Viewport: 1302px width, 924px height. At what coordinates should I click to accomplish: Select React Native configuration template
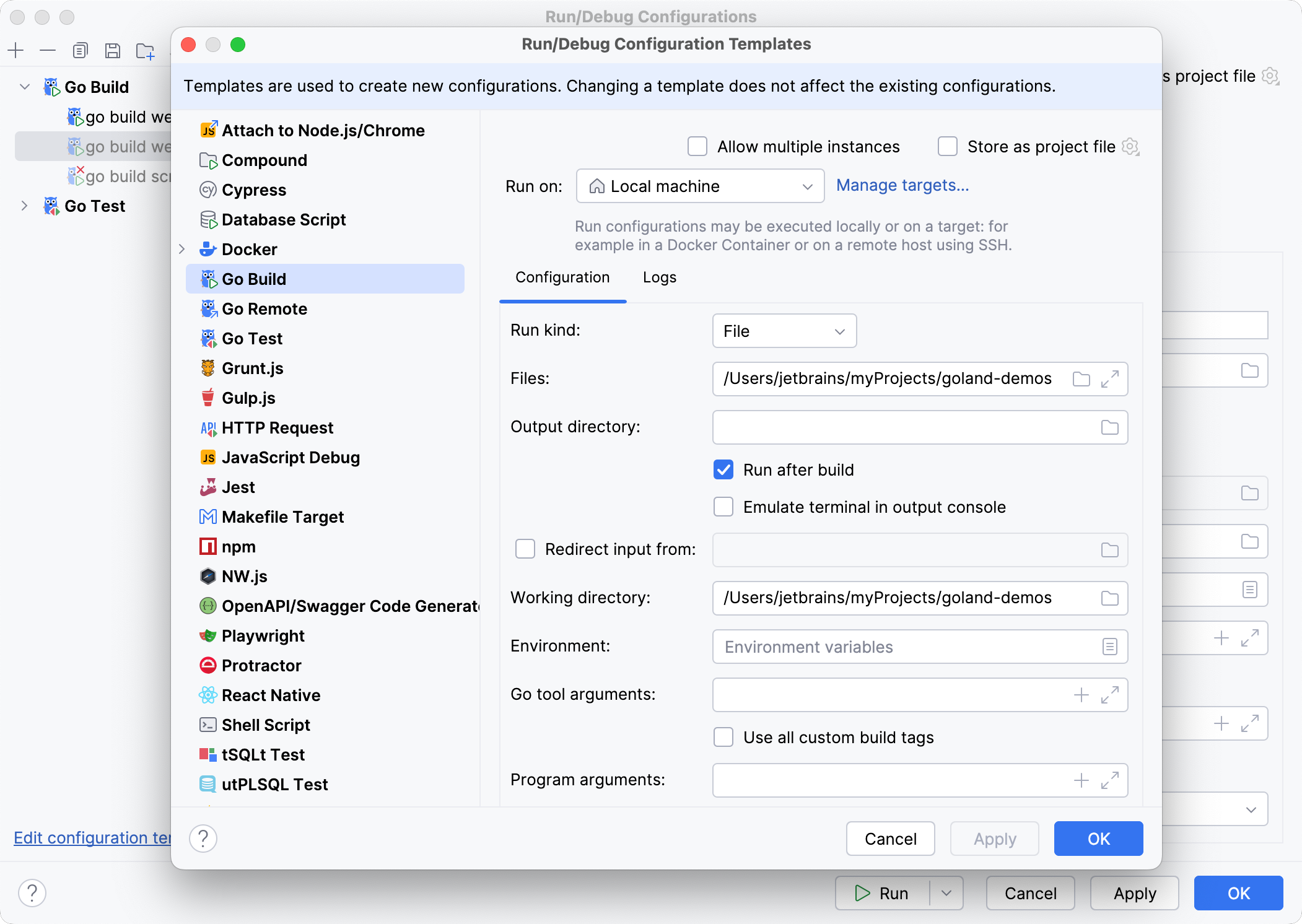pos(271,694)
